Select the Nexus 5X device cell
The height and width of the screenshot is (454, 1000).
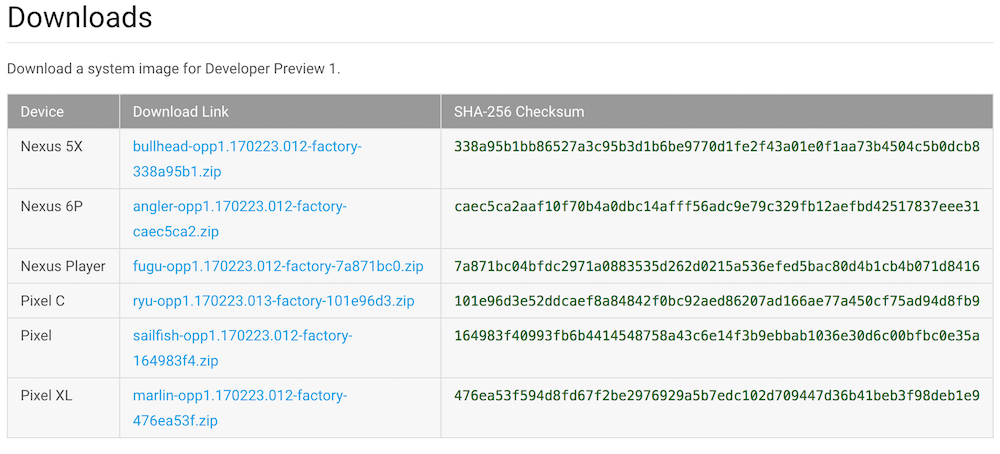point(52,147)
